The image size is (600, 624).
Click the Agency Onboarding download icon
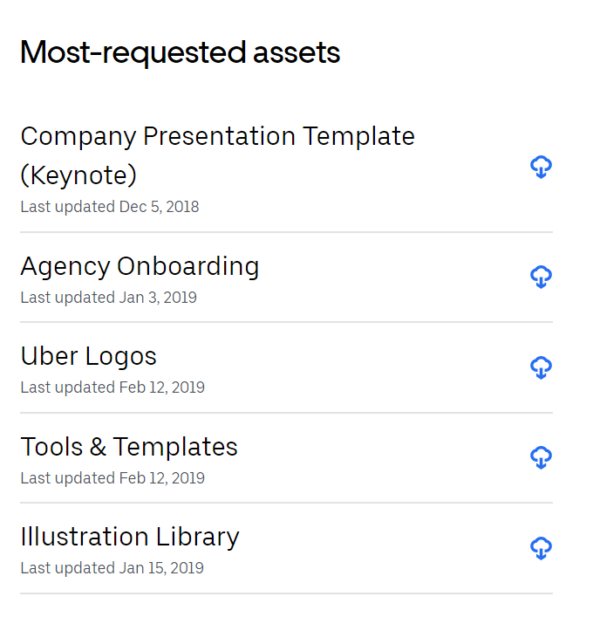[x=540, y=276]
